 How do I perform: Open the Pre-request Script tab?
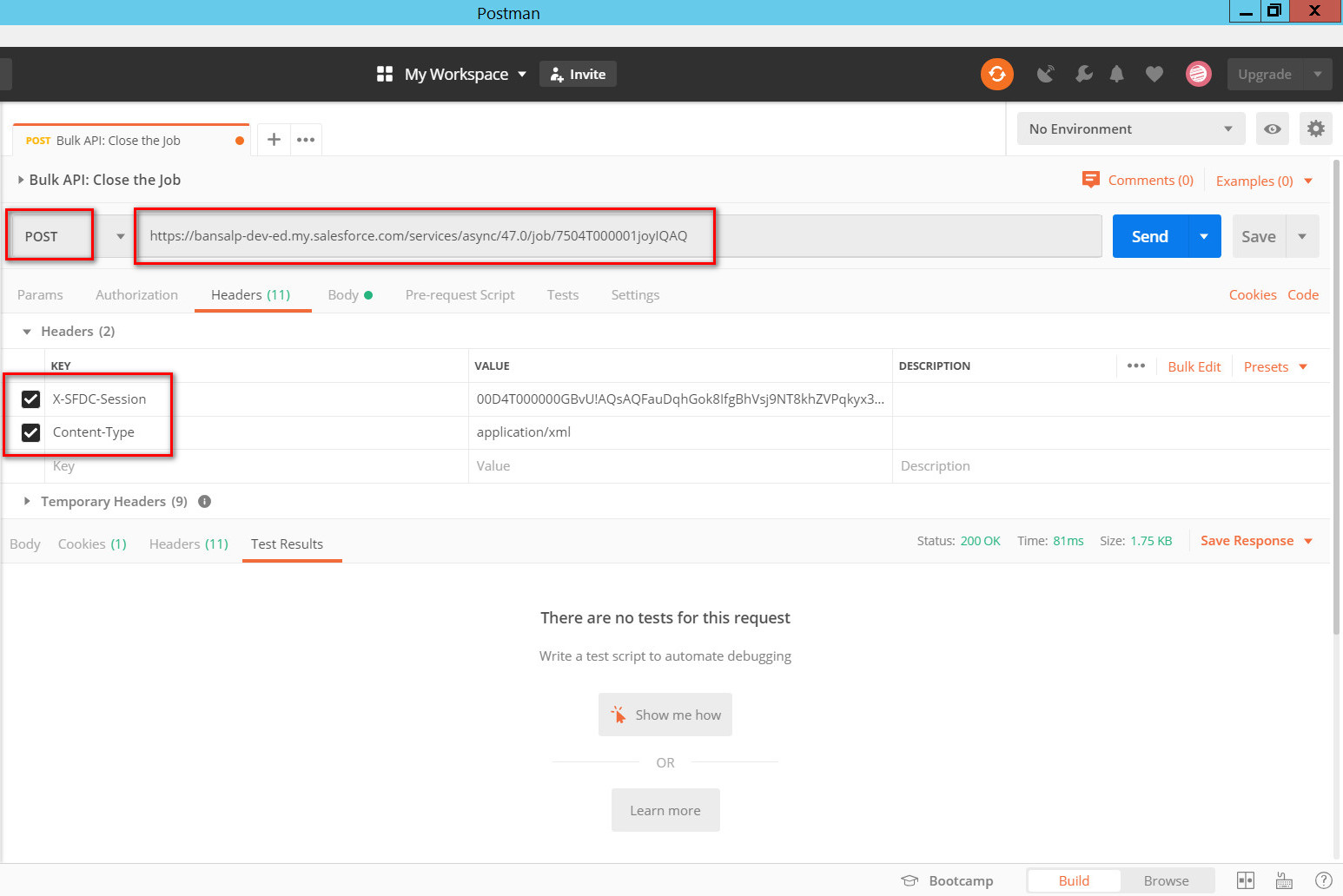pos(460,294)
